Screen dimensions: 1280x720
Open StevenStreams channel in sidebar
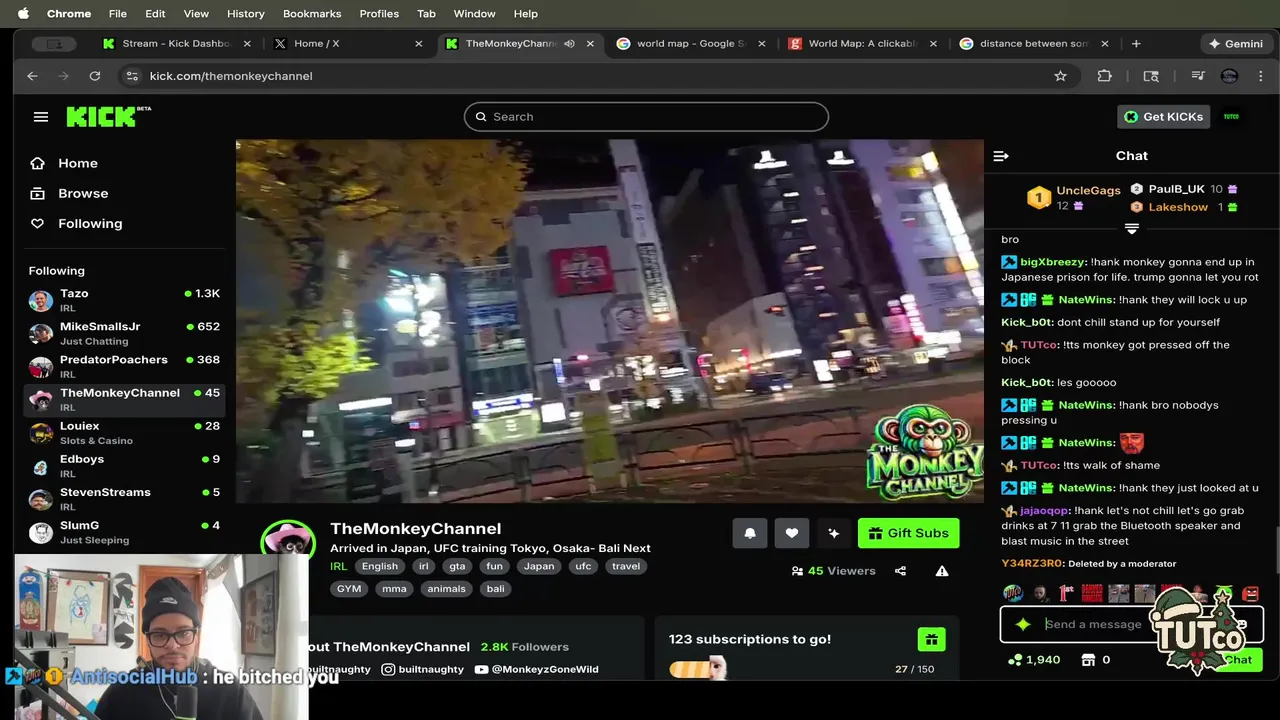[125, 498]
